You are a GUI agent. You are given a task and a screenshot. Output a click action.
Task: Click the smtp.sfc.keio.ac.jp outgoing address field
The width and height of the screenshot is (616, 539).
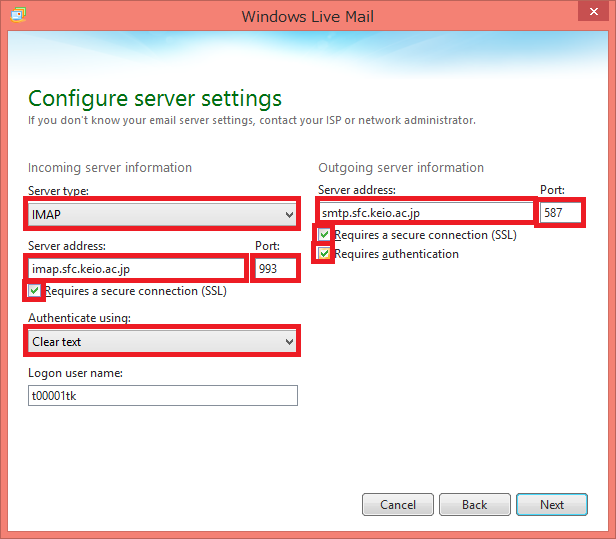coord(426,212)
